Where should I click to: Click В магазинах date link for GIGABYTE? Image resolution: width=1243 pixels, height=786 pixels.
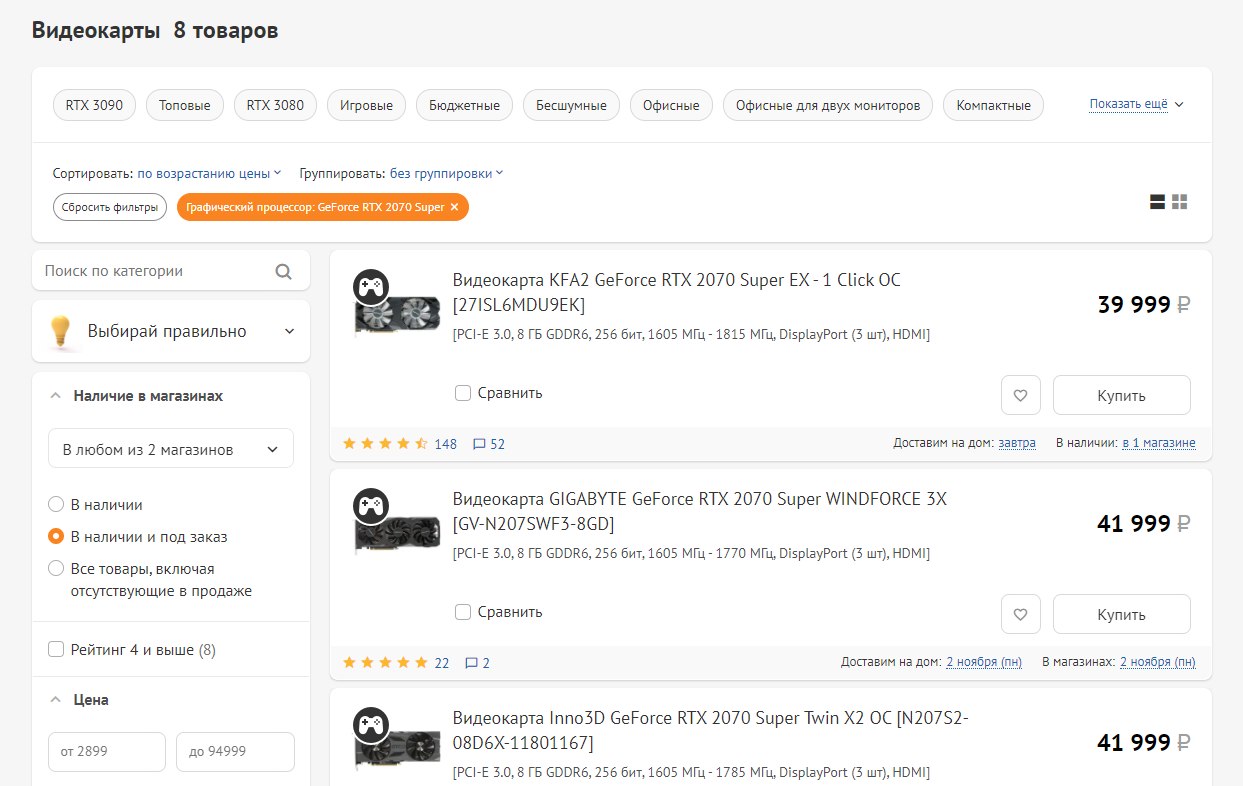pos(1158,662)
